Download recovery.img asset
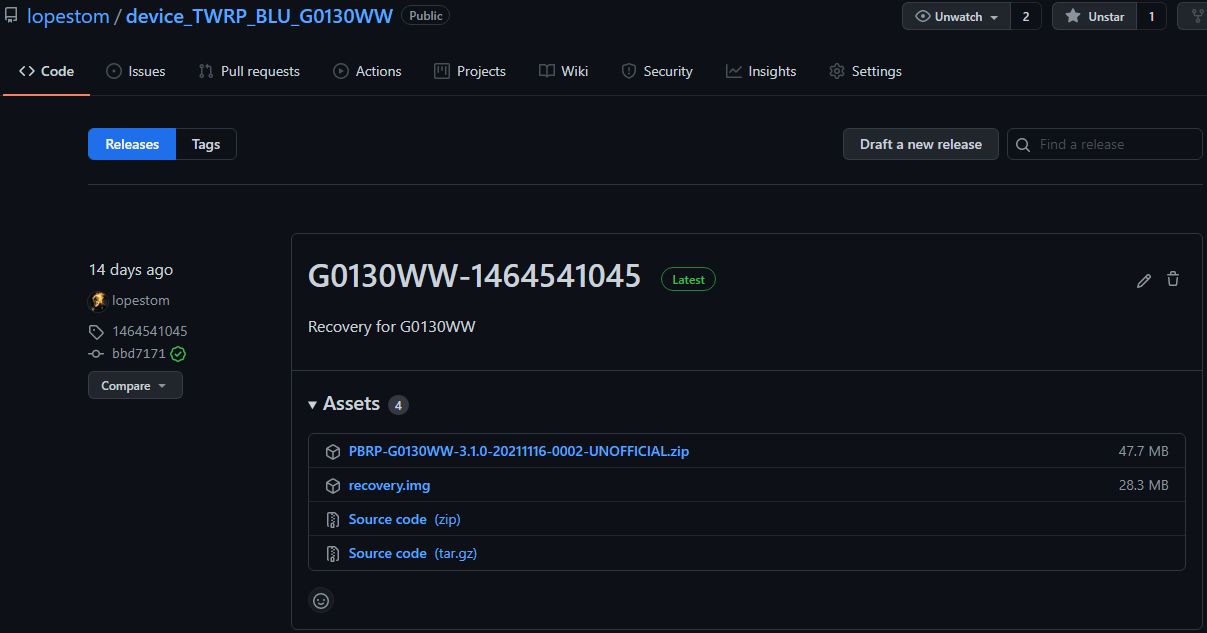Screen dimensions: 1207x633 (x=389, y=485)
